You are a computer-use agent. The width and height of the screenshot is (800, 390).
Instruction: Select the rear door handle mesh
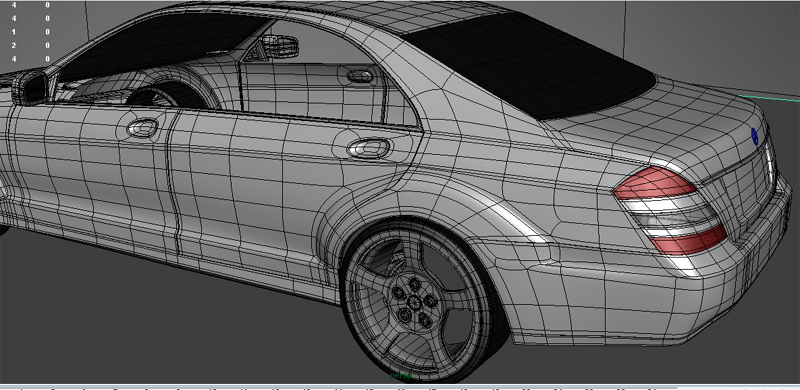click(x=369, y=149)
